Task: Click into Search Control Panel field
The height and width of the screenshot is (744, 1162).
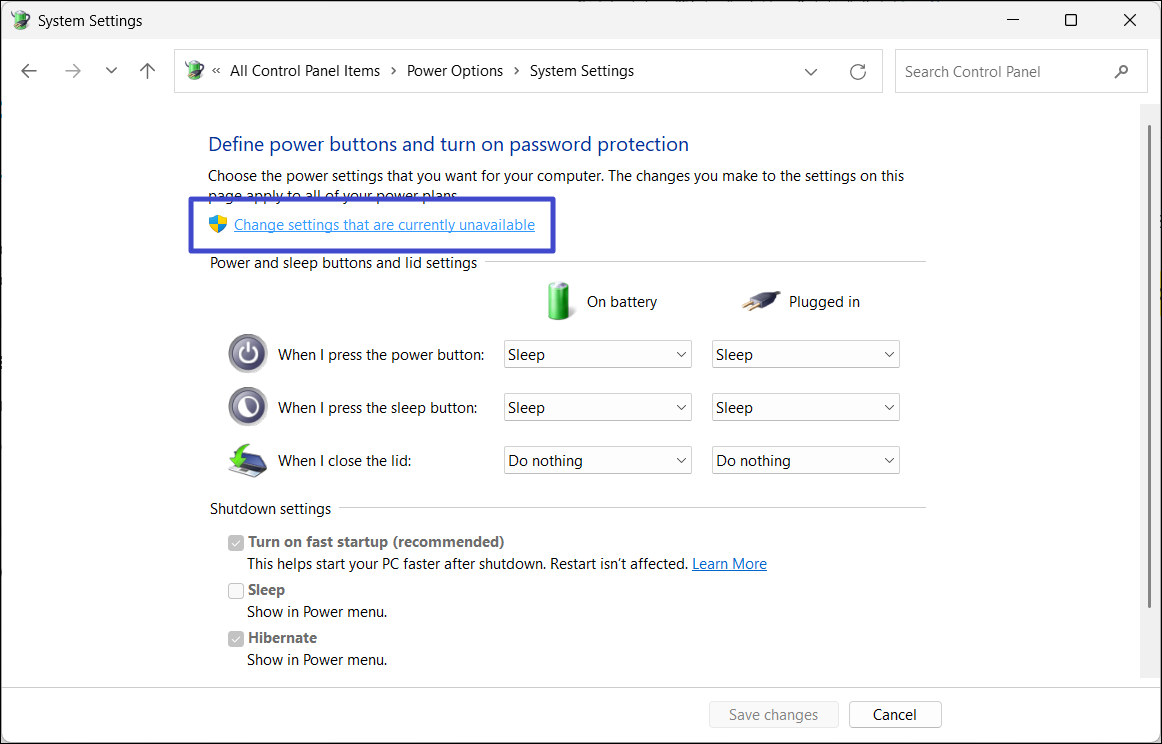Action: click(1000, 72)
